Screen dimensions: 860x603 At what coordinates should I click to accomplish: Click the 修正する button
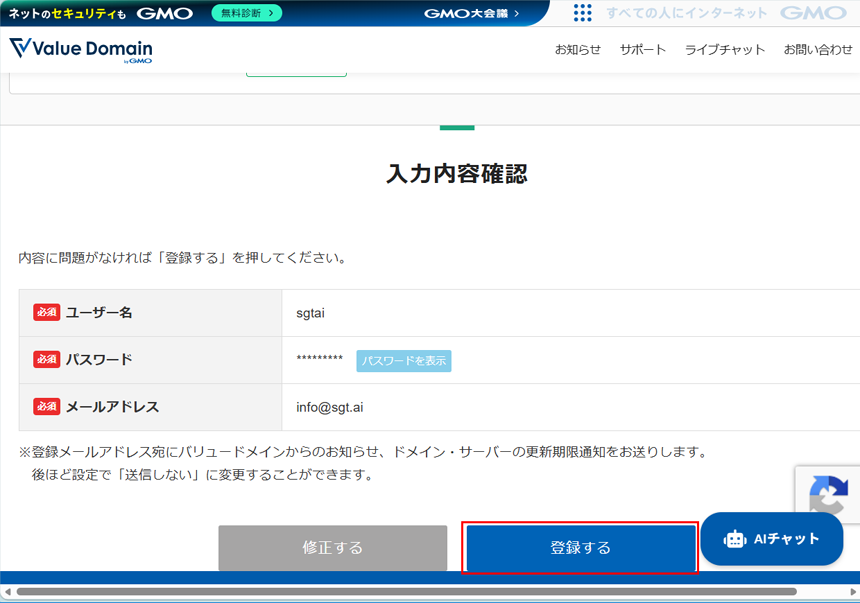332,548
